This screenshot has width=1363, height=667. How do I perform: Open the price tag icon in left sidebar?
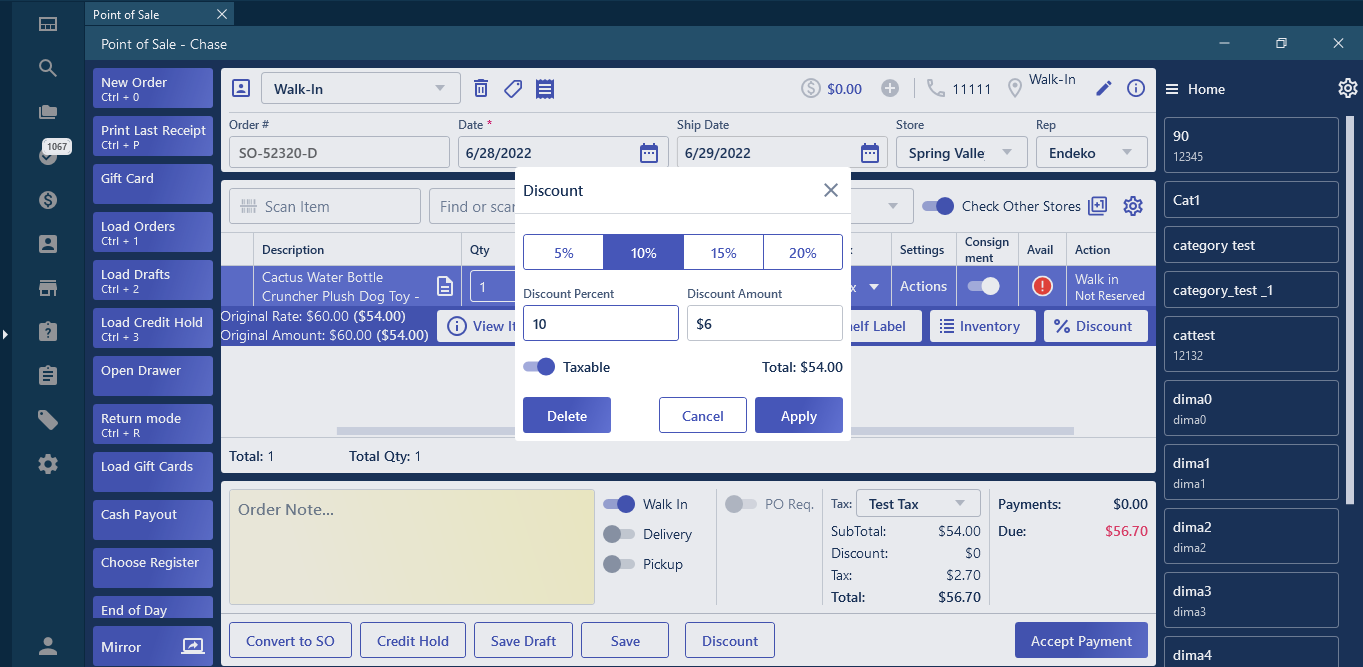coord(48,420)
